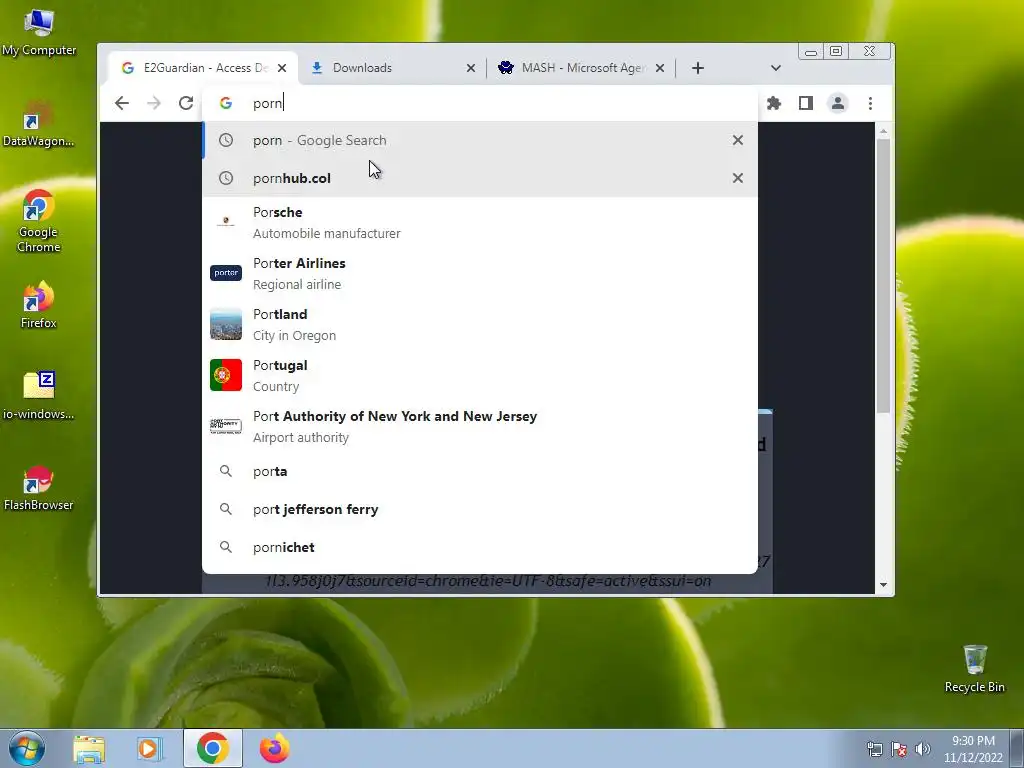Close the E2Guardian tab
The image size is (1024, 768).
pyautogui.click(x=281, y=68)
